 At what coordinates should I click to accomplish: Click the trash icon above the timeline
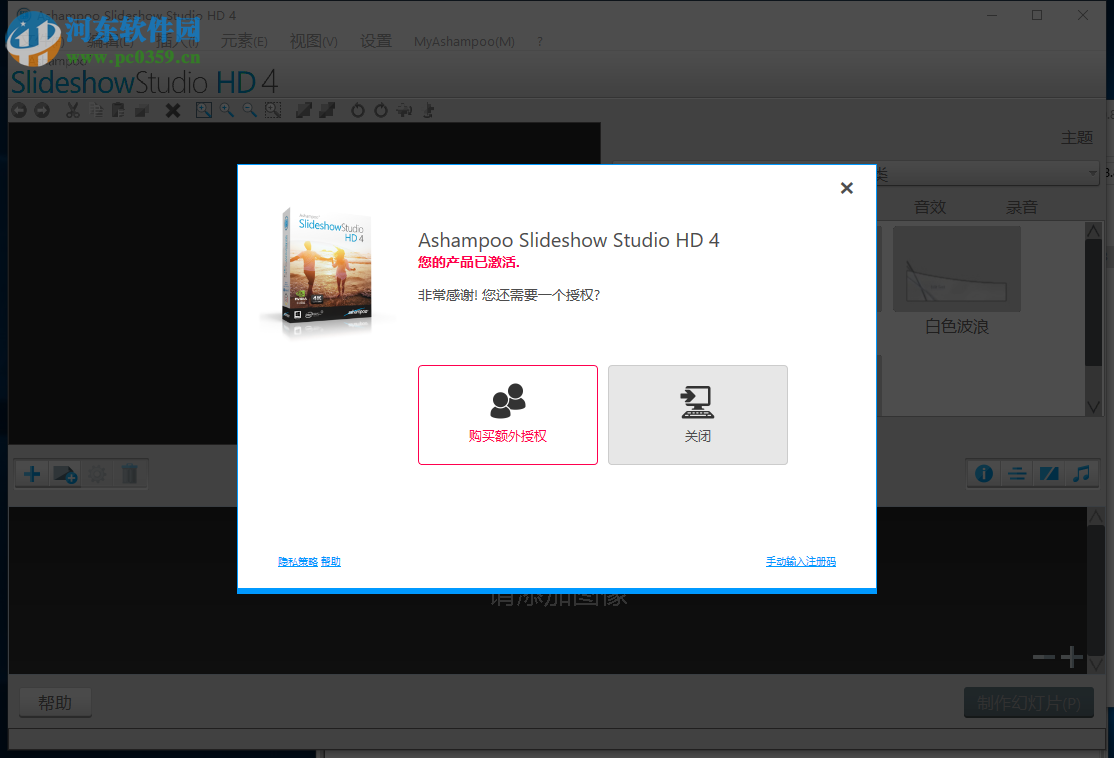130,473
